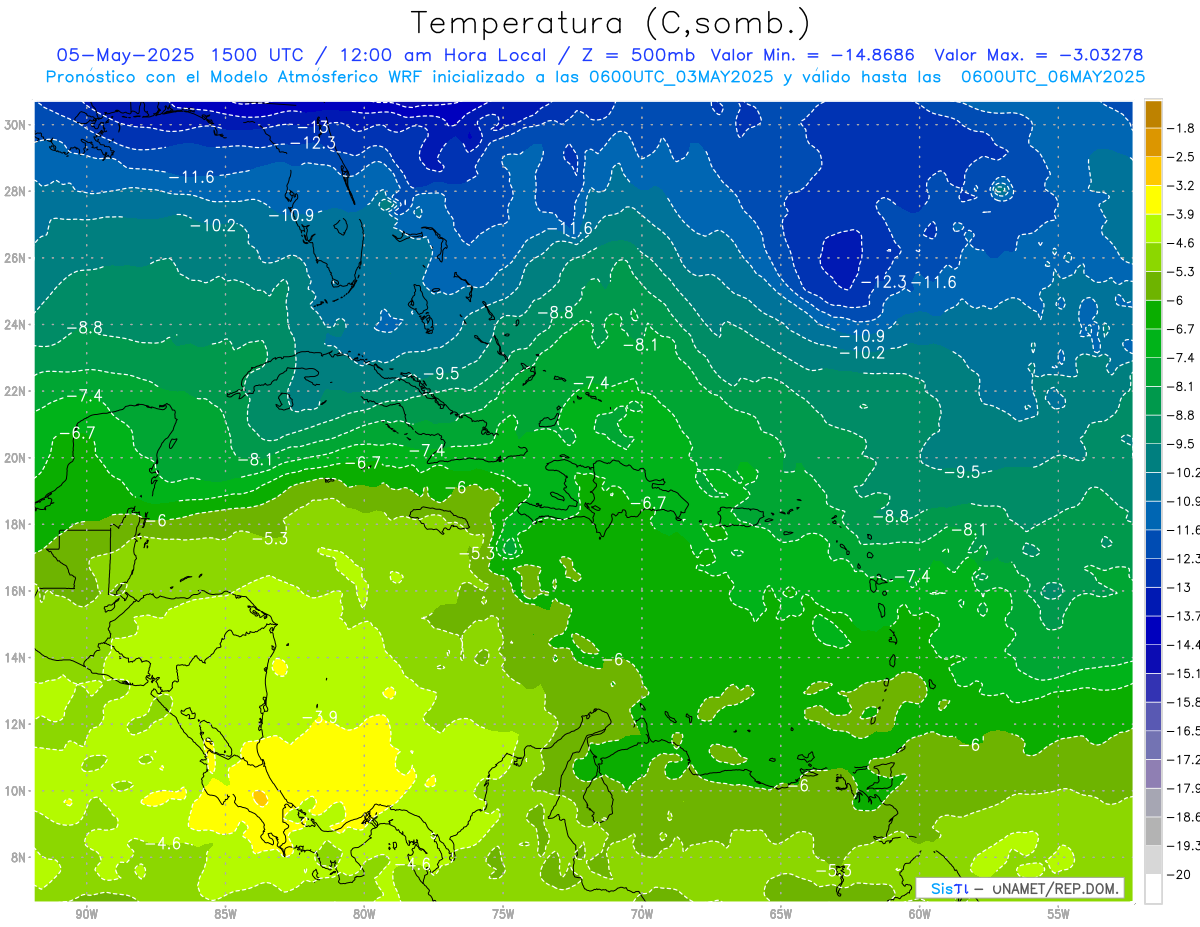1200x927 pixels.
Task: Click the orange legend swatch between -1.8 and -2.5
Action: [1153, 143]
